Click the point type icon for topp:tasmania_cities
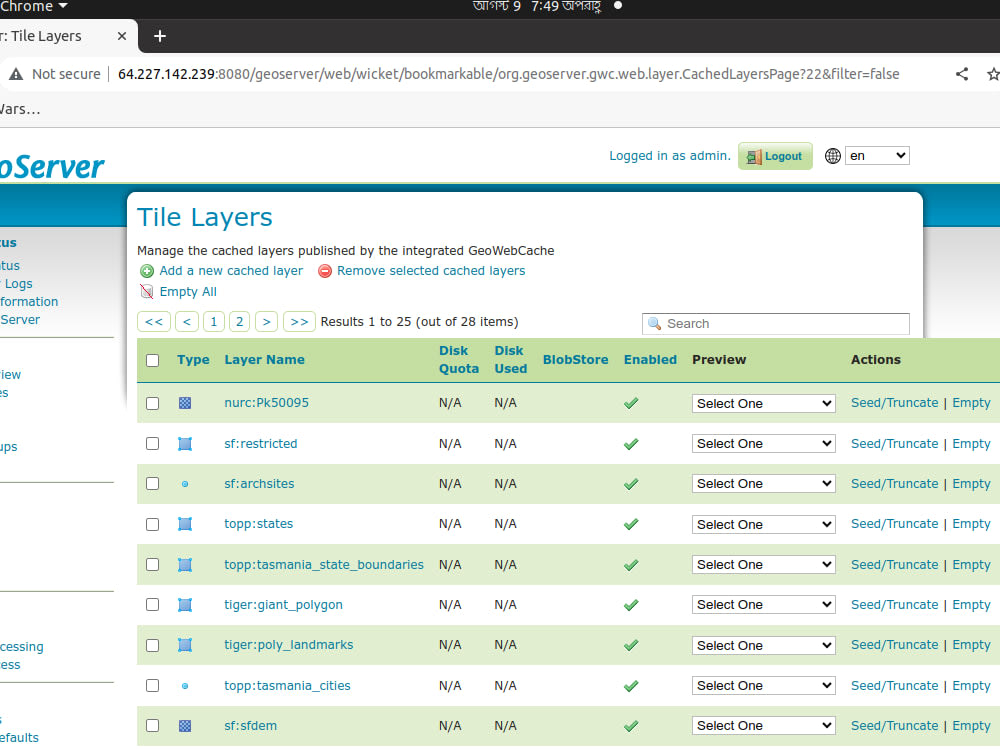1000x750 pixels. [x=185, y=686]
